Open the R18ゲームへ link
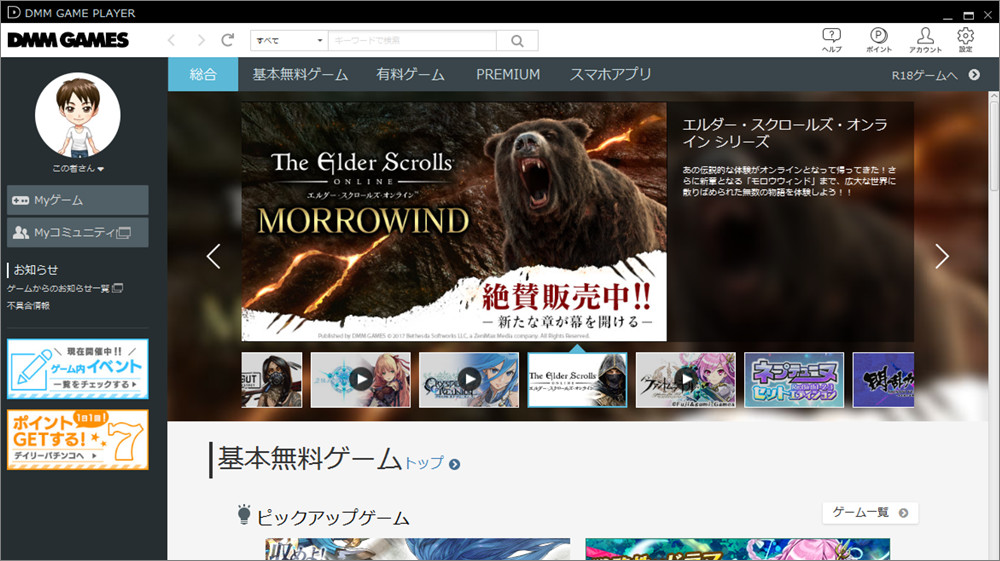 coord(925,75)
